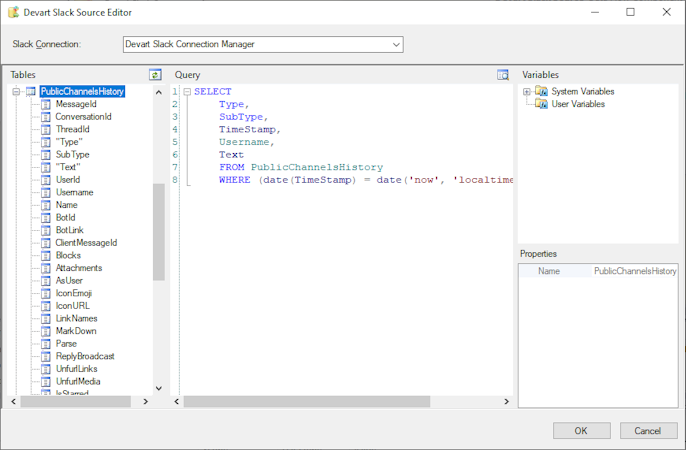Select the Name column in tree
This screenshot has width=686, height=450.
66,205
